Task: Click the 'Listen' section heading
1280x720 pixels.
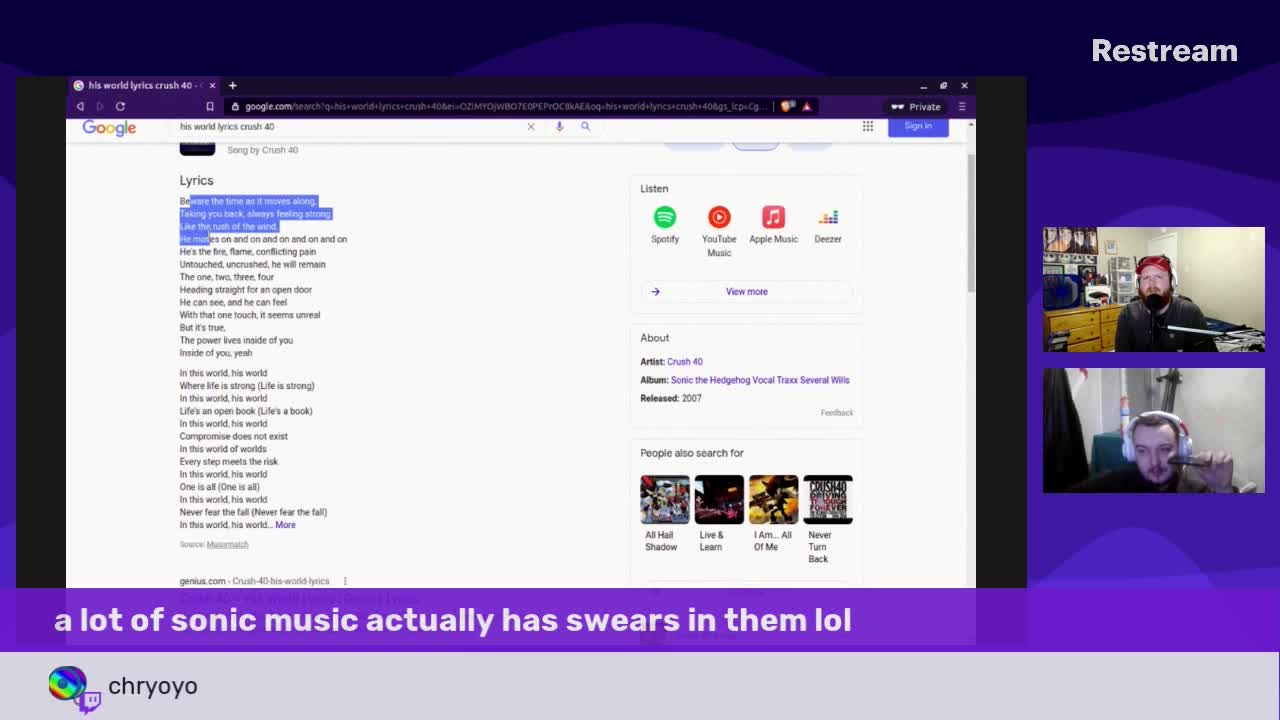Action: pyautogui.click(x=654, y=189)
